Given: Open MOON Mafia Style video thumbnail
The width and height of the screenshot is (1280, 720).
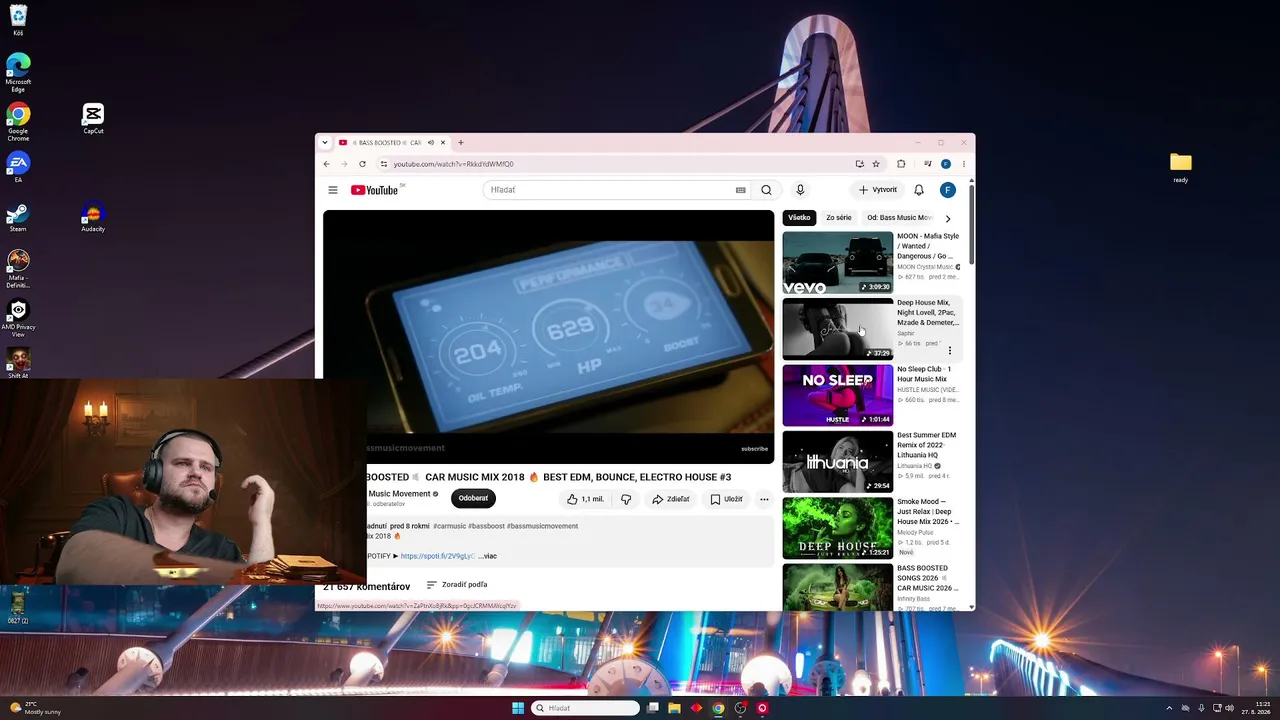Looking at the screenshot, I should [838, 262].
